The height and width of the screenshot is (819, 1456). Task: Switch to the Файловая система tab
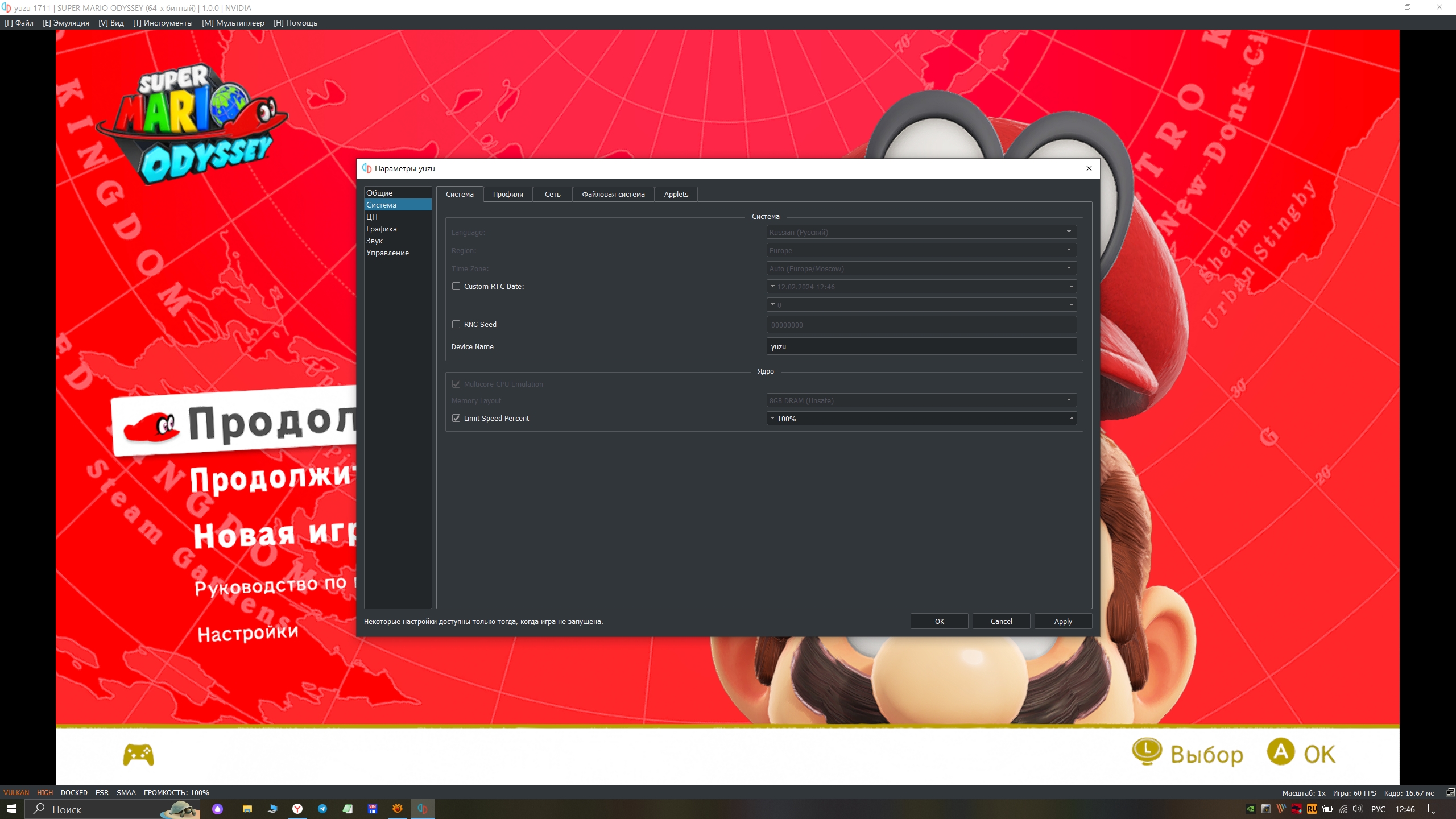tap(613, 194)
